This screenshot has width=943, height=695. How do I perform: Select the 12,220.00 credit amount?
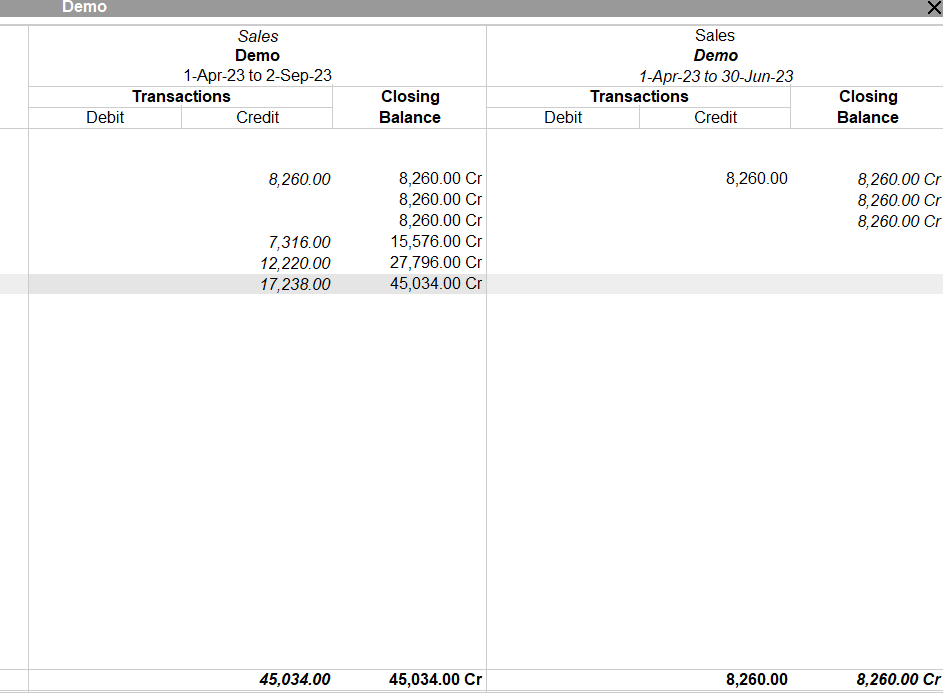[x=296, y=263]
